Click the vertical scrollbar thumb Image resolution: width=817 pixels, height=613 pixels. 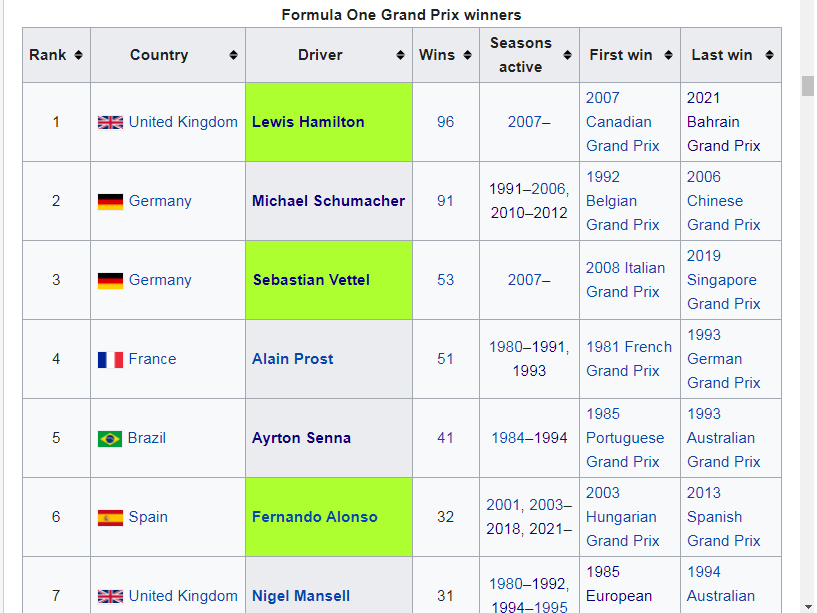pos(808,85)
